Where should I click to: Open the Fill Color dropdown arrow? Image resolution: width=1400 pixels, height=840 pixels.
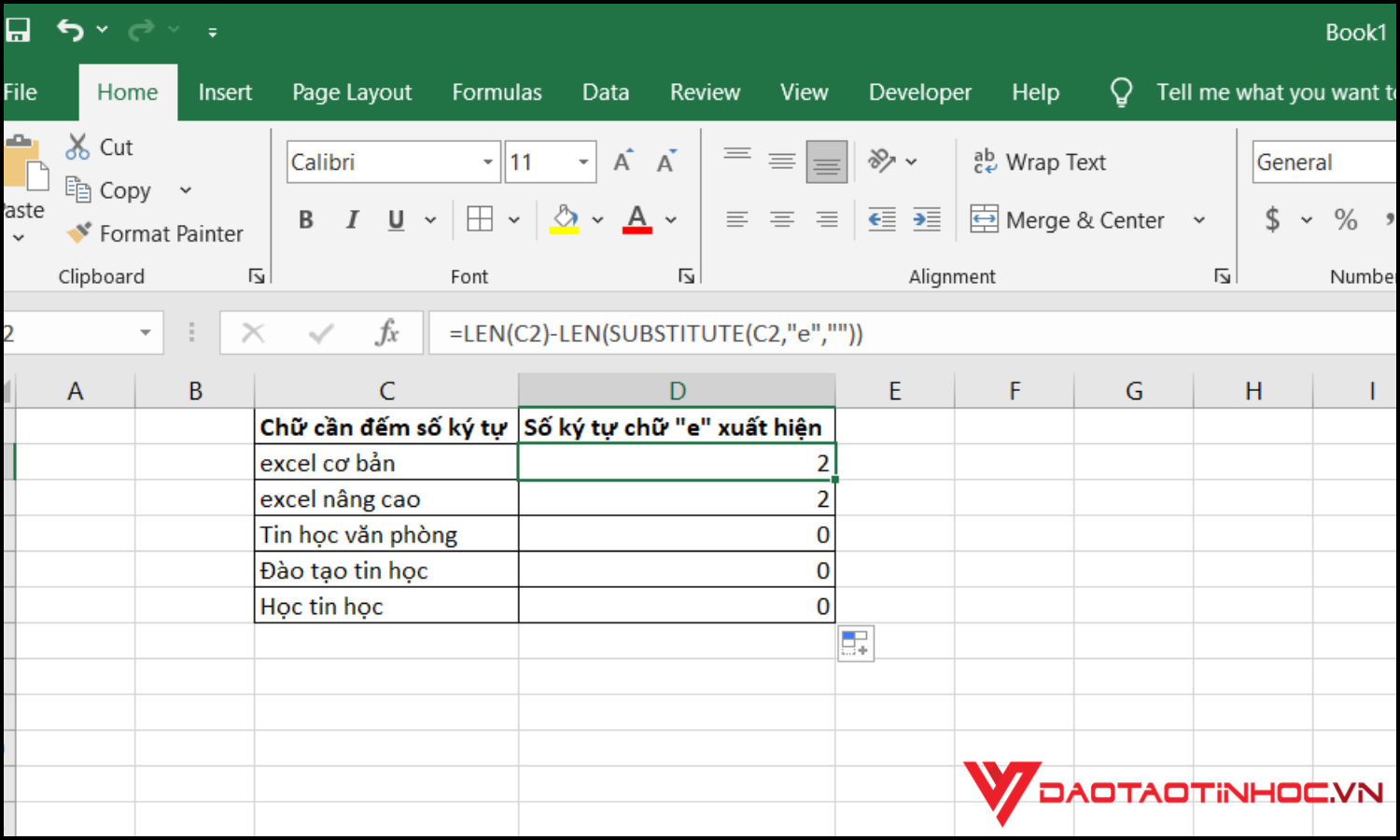click(x=597, y=219)
